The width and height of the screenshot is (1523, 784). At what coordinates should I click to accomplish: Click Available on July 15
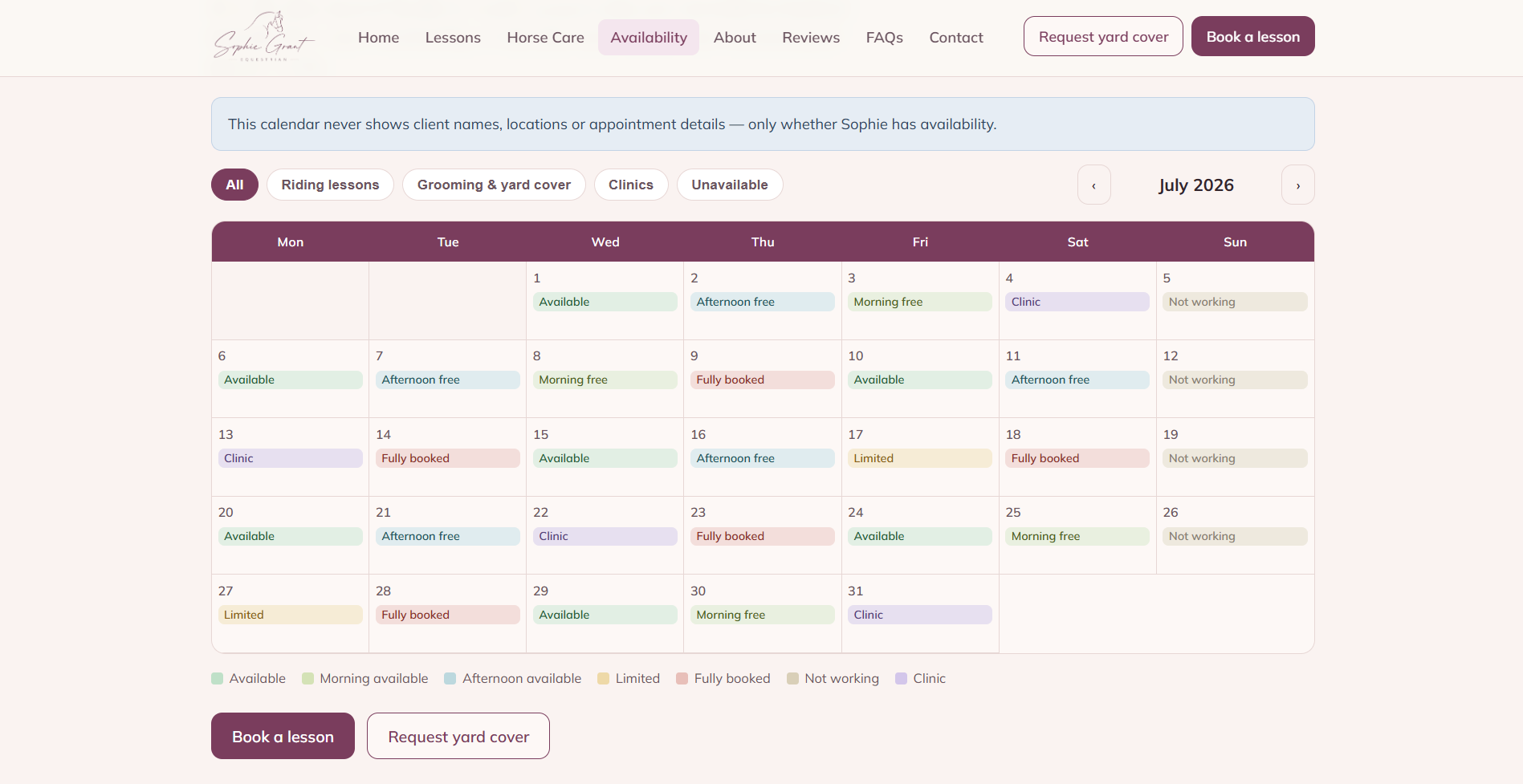(605, 458)
